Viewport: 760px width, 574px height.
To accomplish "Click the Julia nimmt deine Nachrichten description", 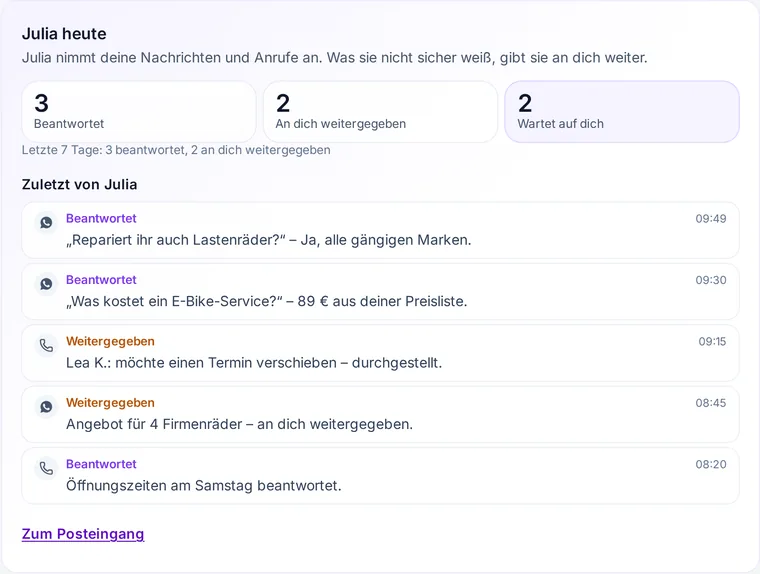I will (334, 58).
